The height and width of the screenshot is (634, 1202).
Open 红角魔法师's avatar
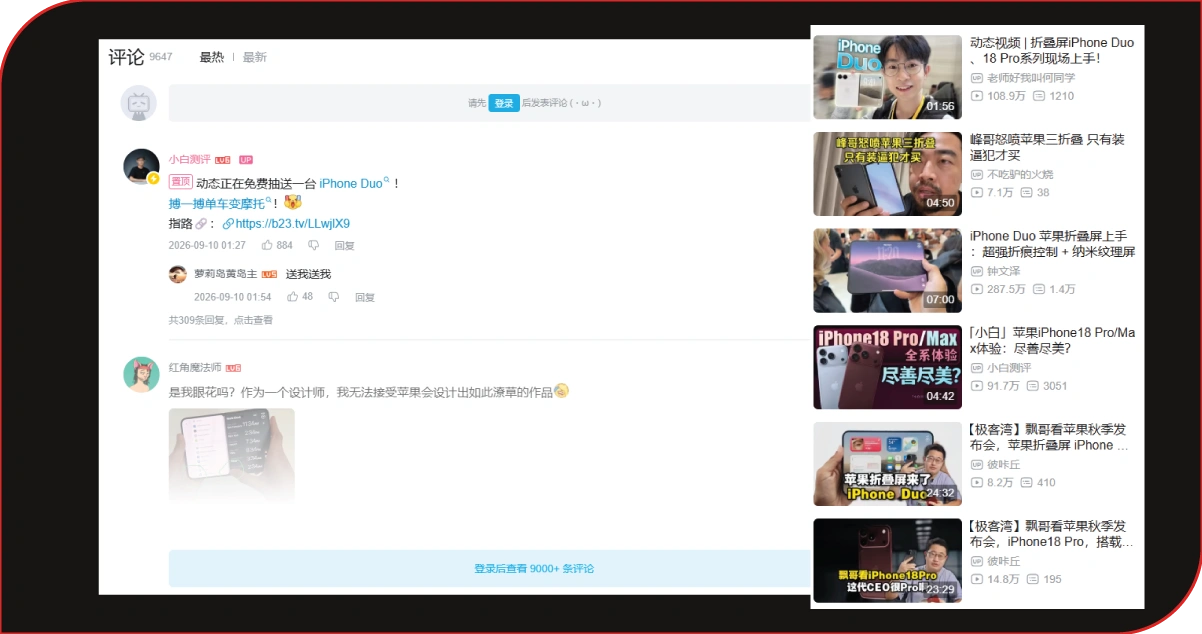pyautogui.click(x=141, y=374)
